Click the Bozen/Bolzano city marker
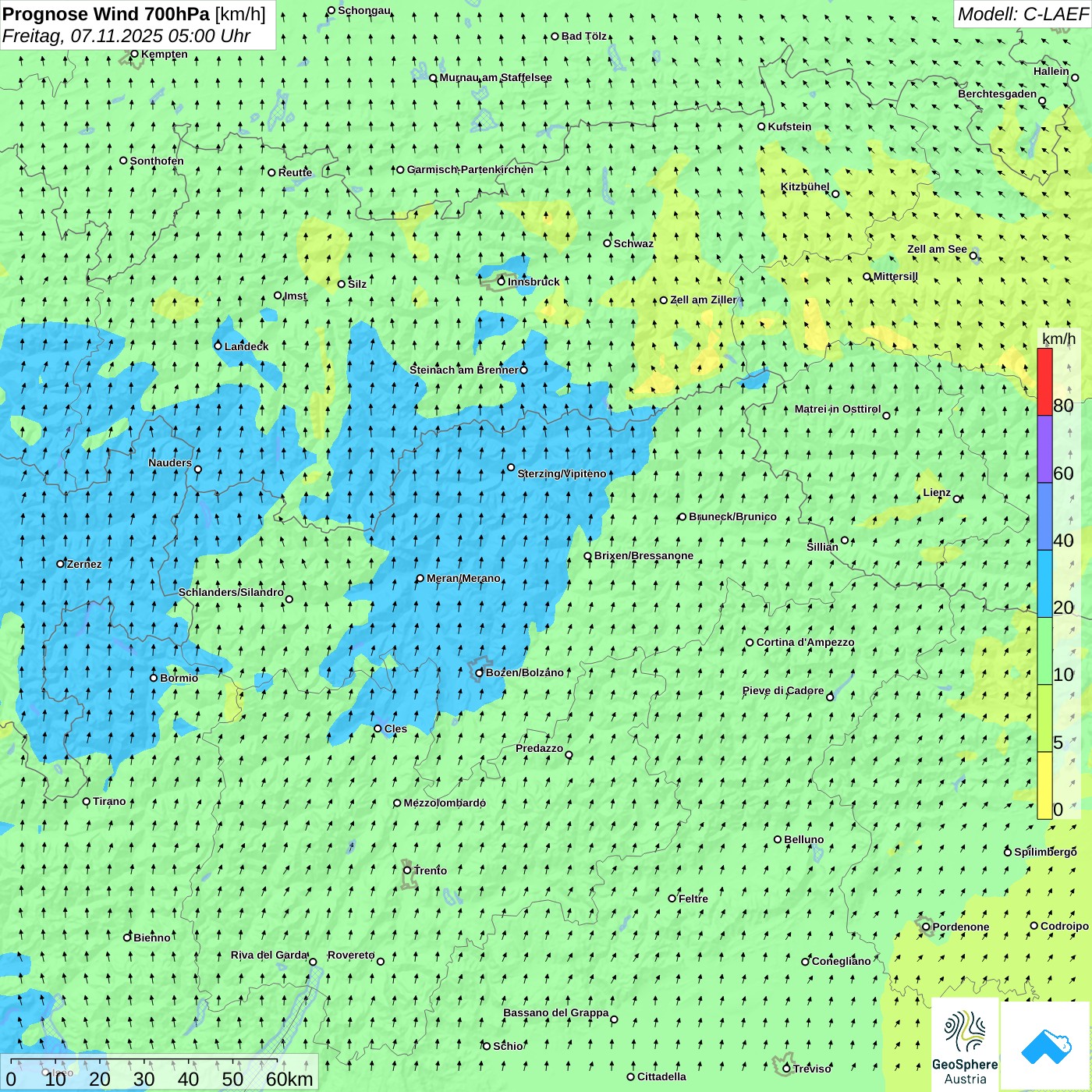Viewport: 1092px width, 1092px height. click(479, 673)
